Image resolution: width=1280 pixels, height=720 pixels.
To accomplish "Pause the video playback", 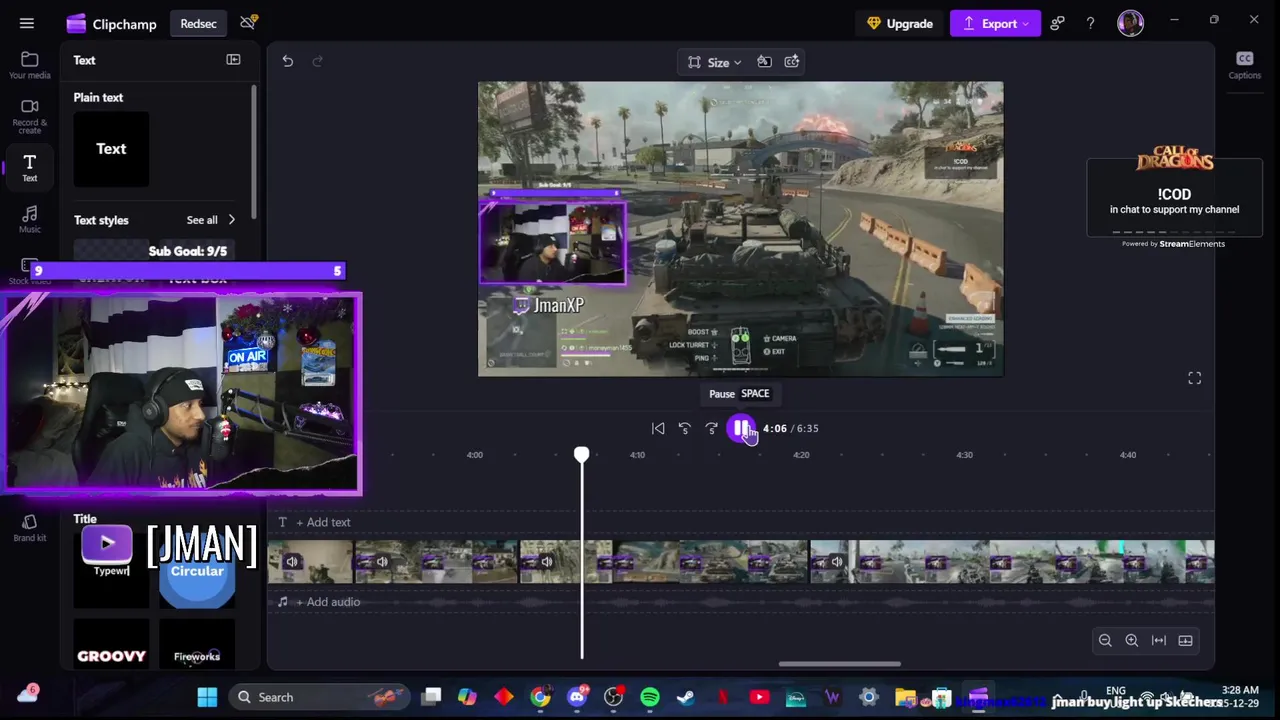I will 741,428.
